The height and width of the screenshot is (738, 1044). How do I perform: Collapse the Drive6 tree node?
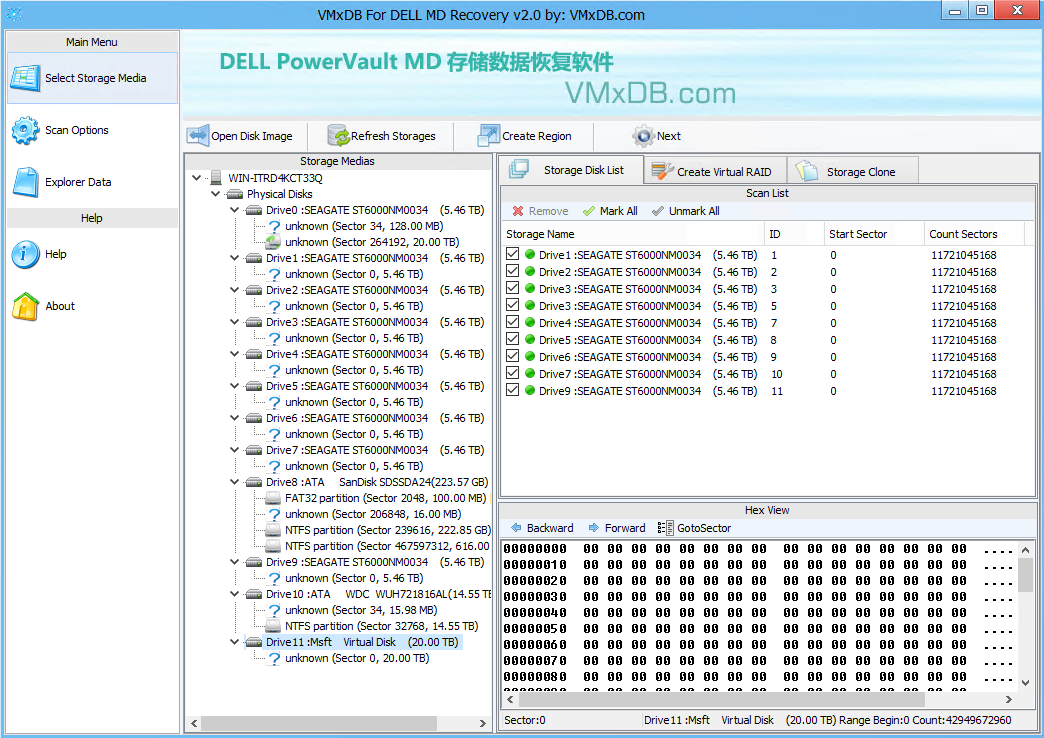tap(234, 418)
